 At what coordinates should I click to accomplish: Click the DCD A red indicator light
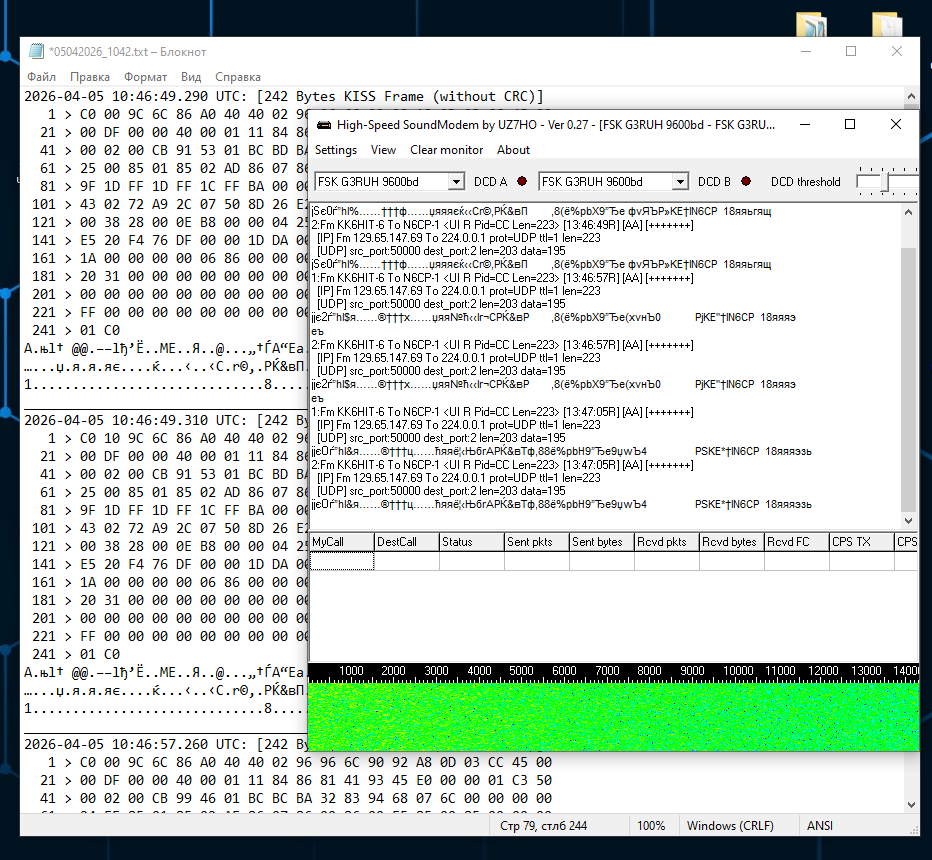(521, 182)
